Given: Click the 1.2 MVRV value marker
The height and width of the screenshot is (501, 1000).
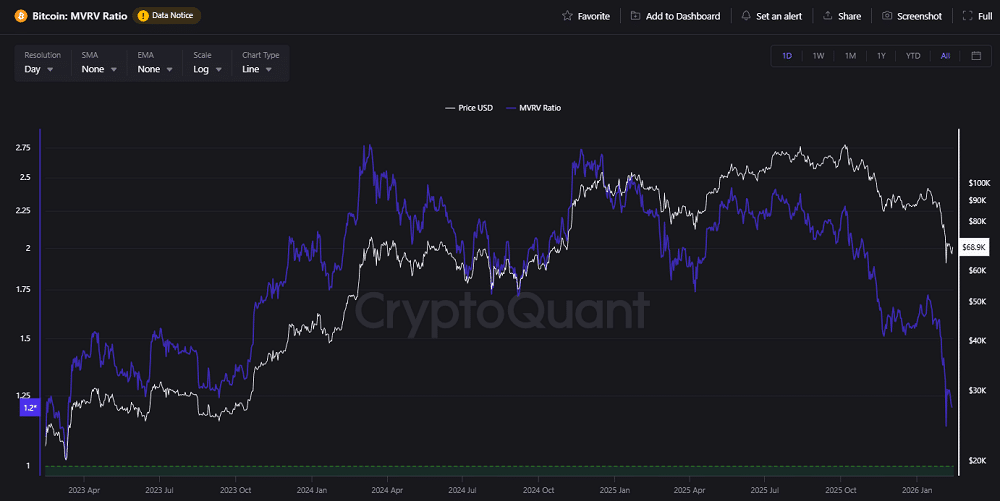Looking at the screenshot, I should point(30,408).
